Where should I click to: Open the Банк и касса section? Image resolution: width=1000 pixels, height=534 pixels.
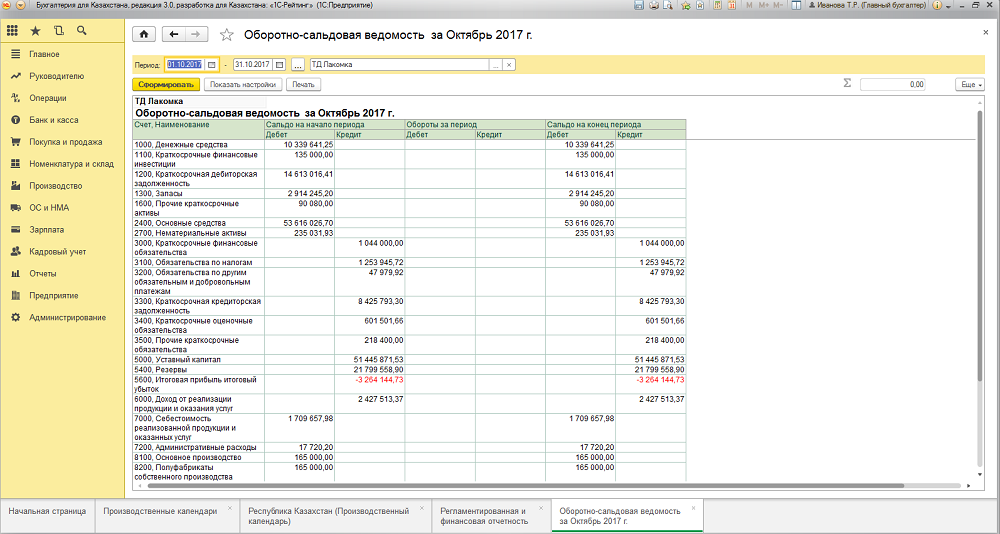coord(54,120)
